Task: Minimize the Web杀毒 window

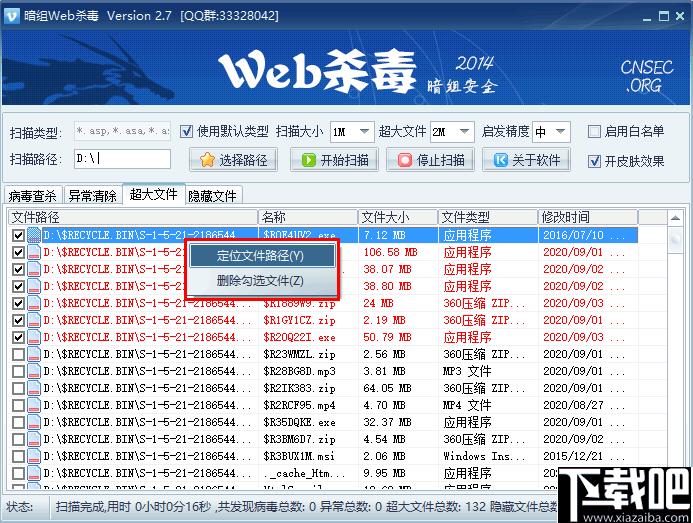Action: tap(647, 17)
